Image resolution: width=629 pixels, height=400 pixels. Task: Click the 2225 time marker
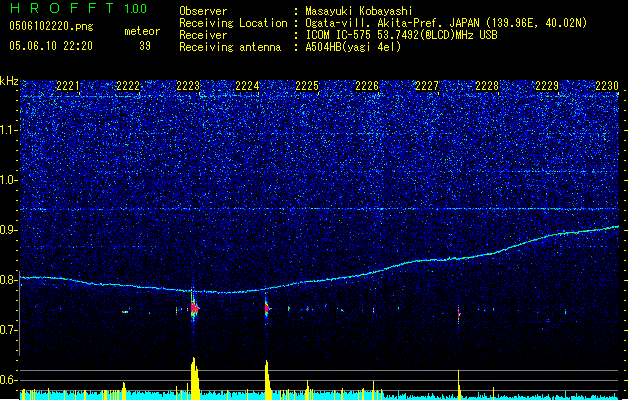point(307,86)
